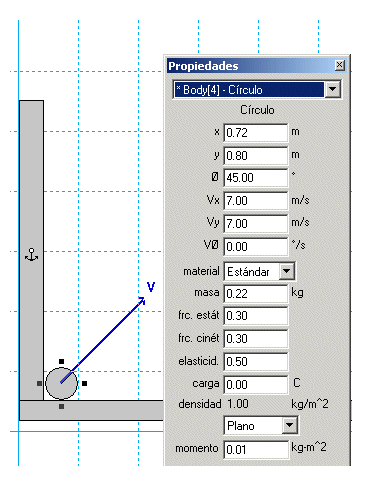Viewport: 382px width, 486px height.
Task: Click the anchor icon on the vertical wall
Action: click(x=32, y=255)
